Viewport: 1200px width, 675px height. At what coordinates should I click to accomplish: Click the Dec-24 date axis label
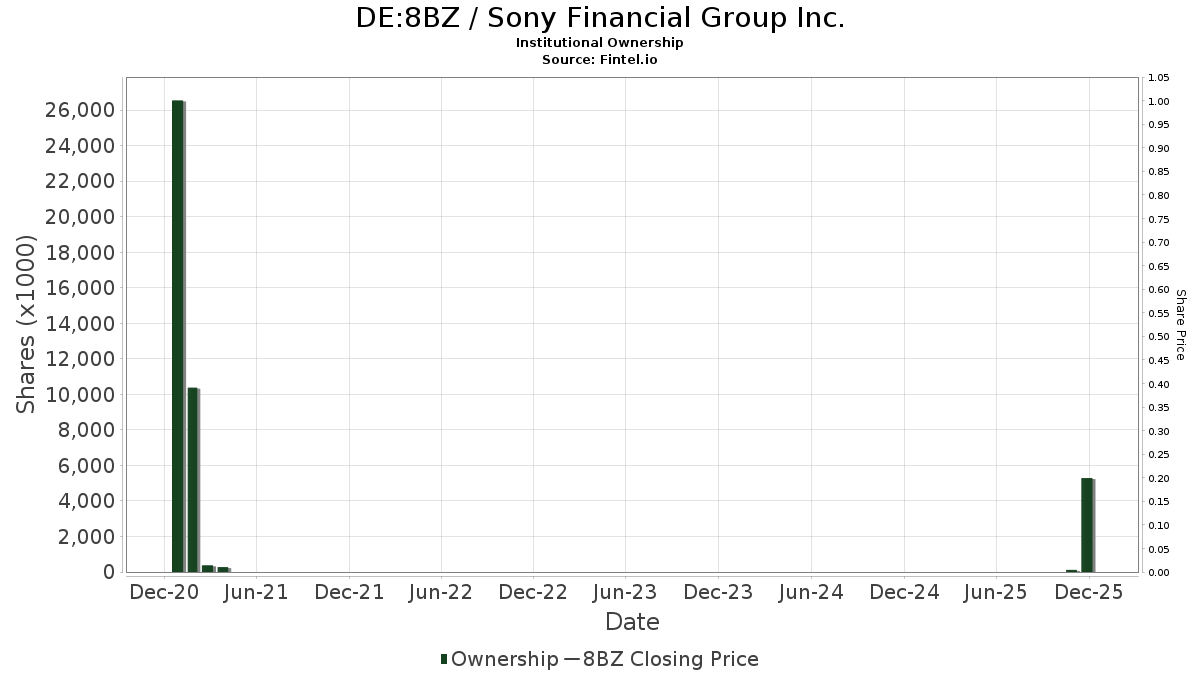pos(903,592)
